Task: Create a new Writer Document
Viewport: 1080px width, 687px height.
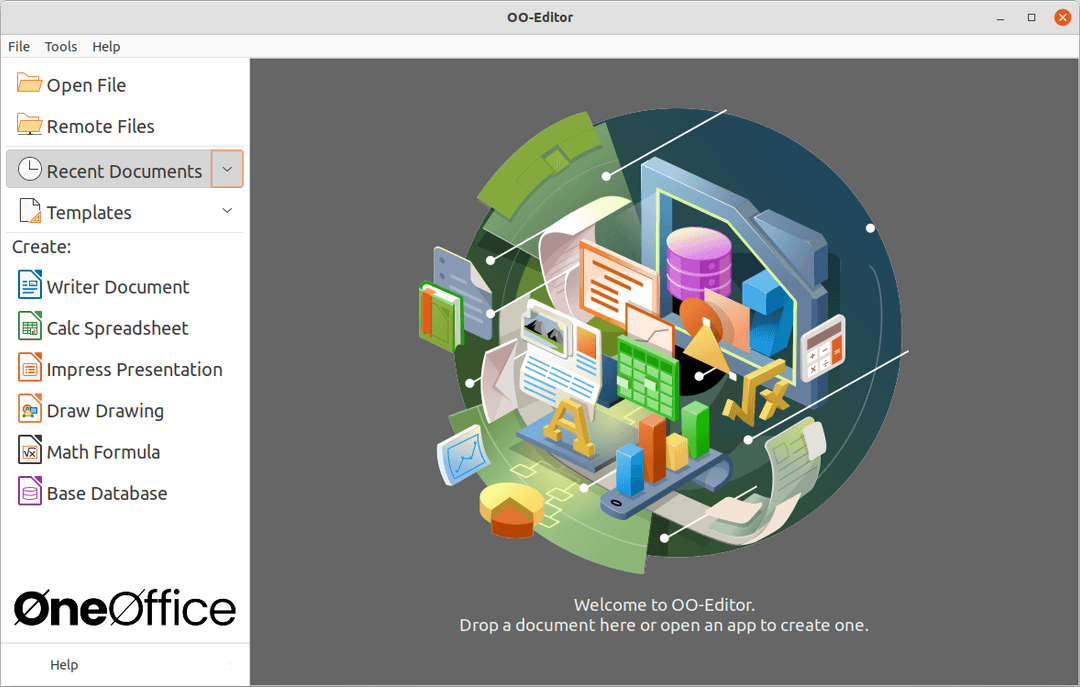Action: [x=118, y=286]
